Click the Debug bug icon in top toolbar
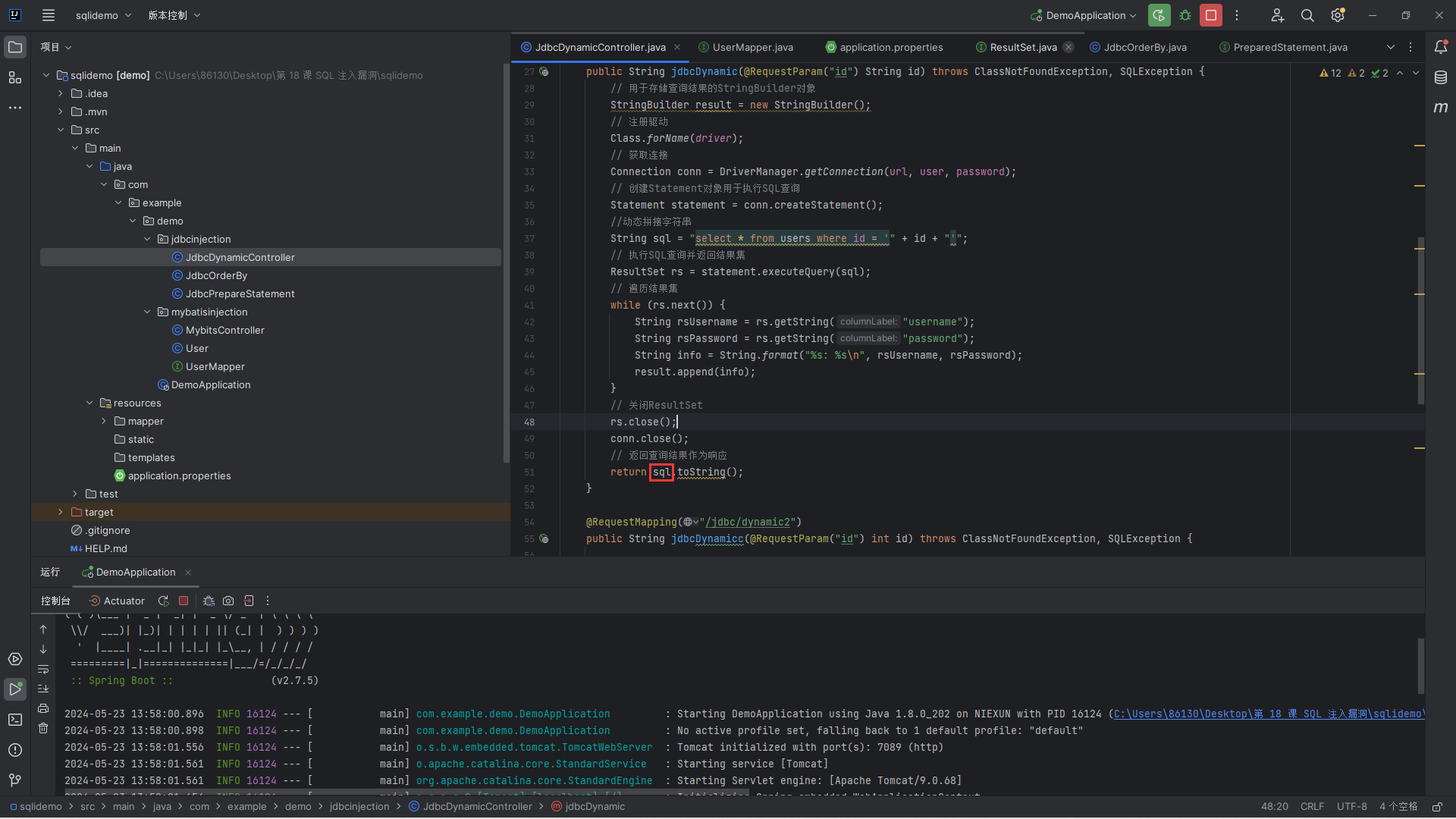The width and height of the screenshot is (1456, 819). [x=1185, y=15]
